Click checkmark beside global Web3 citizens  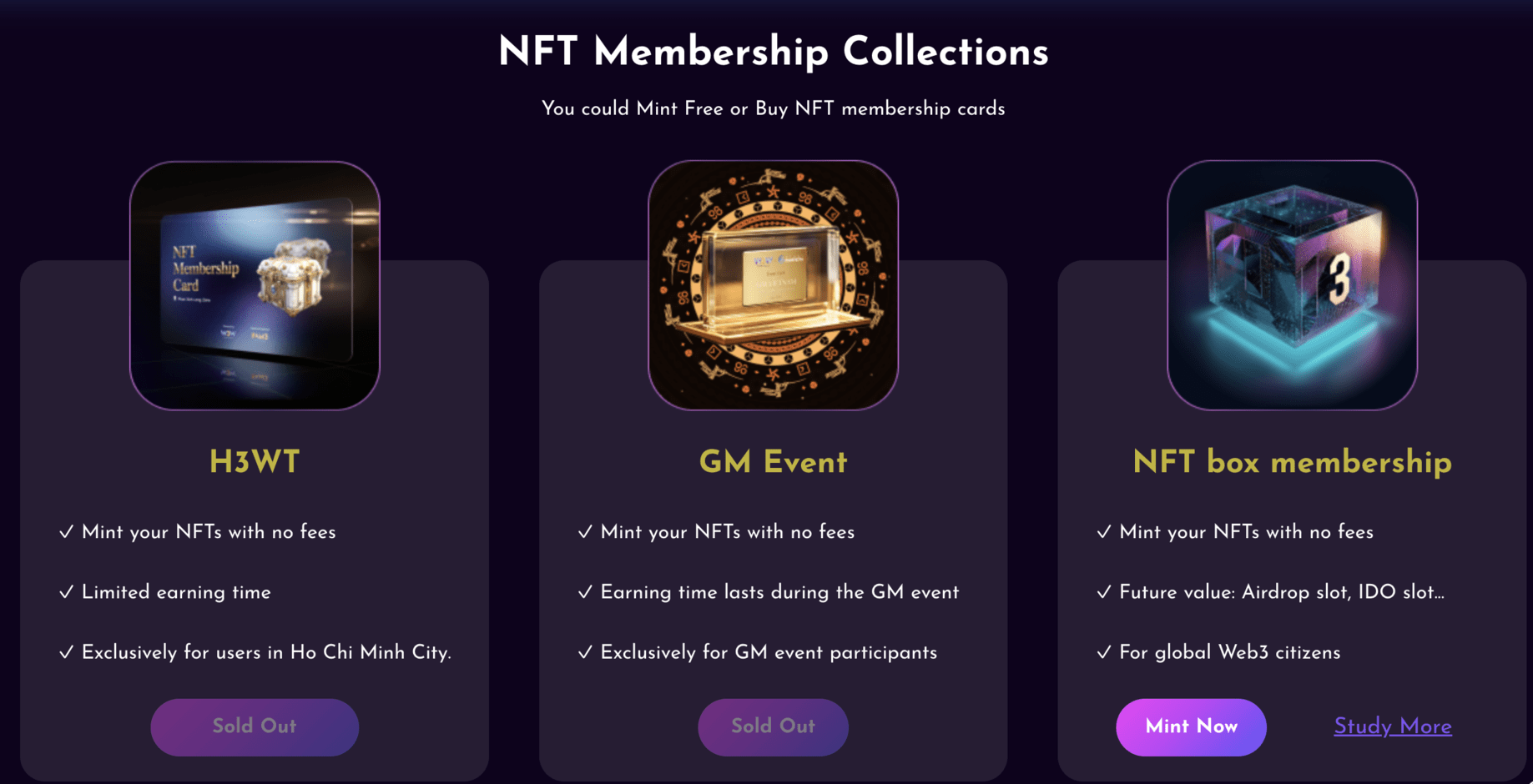click(x=1104, y=652)
